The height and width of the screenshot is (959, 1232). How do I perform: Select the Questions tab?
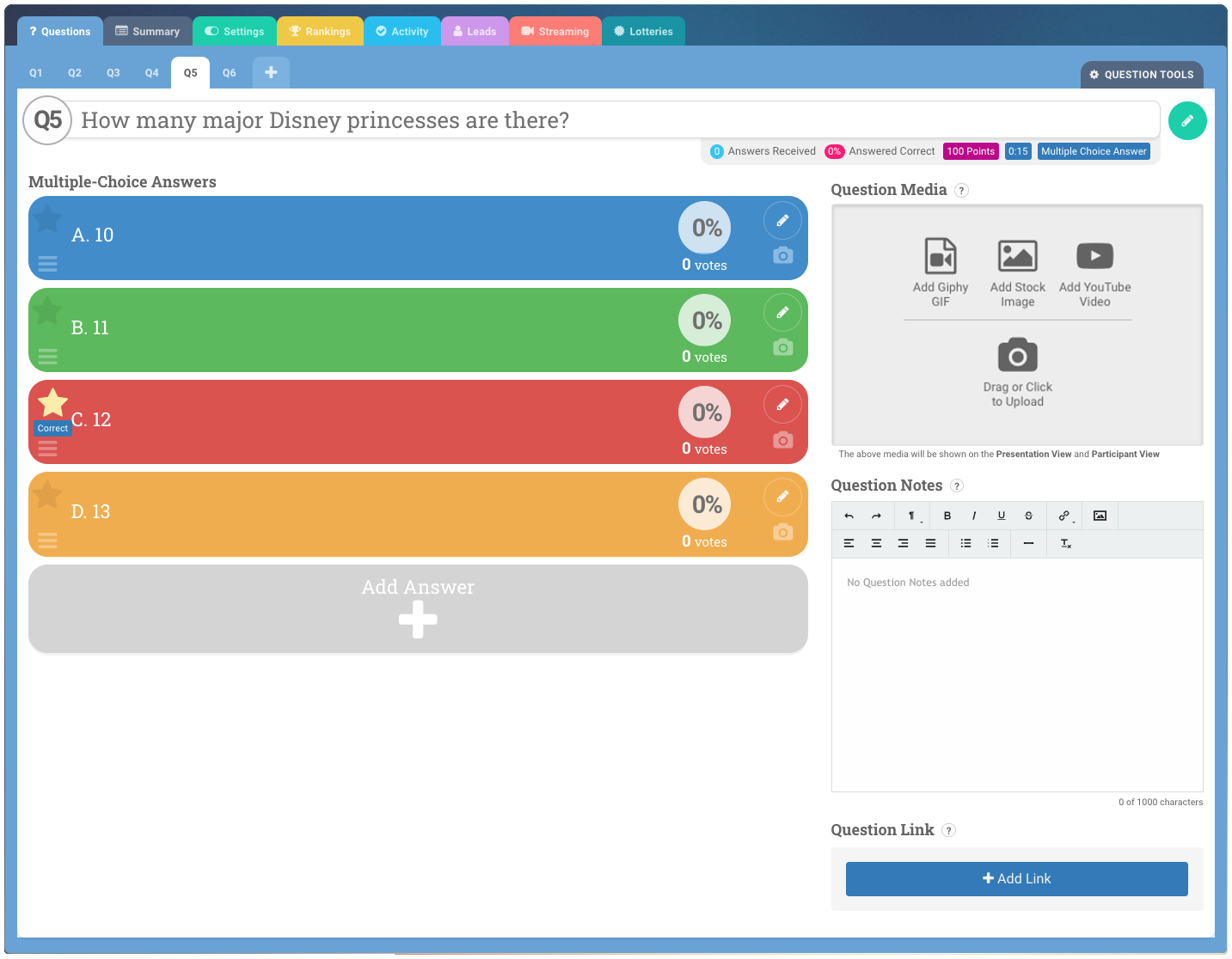click(x=60, y=32)
